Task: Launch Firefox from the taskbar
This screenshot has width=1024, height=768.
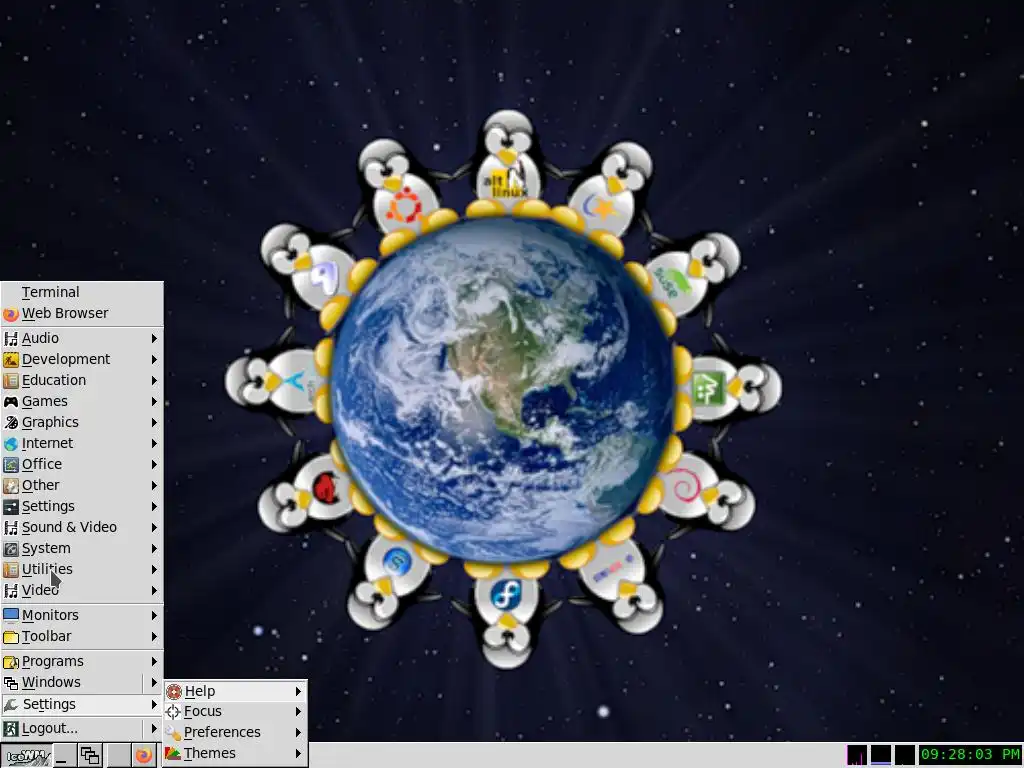Action: tap(143, 756)
